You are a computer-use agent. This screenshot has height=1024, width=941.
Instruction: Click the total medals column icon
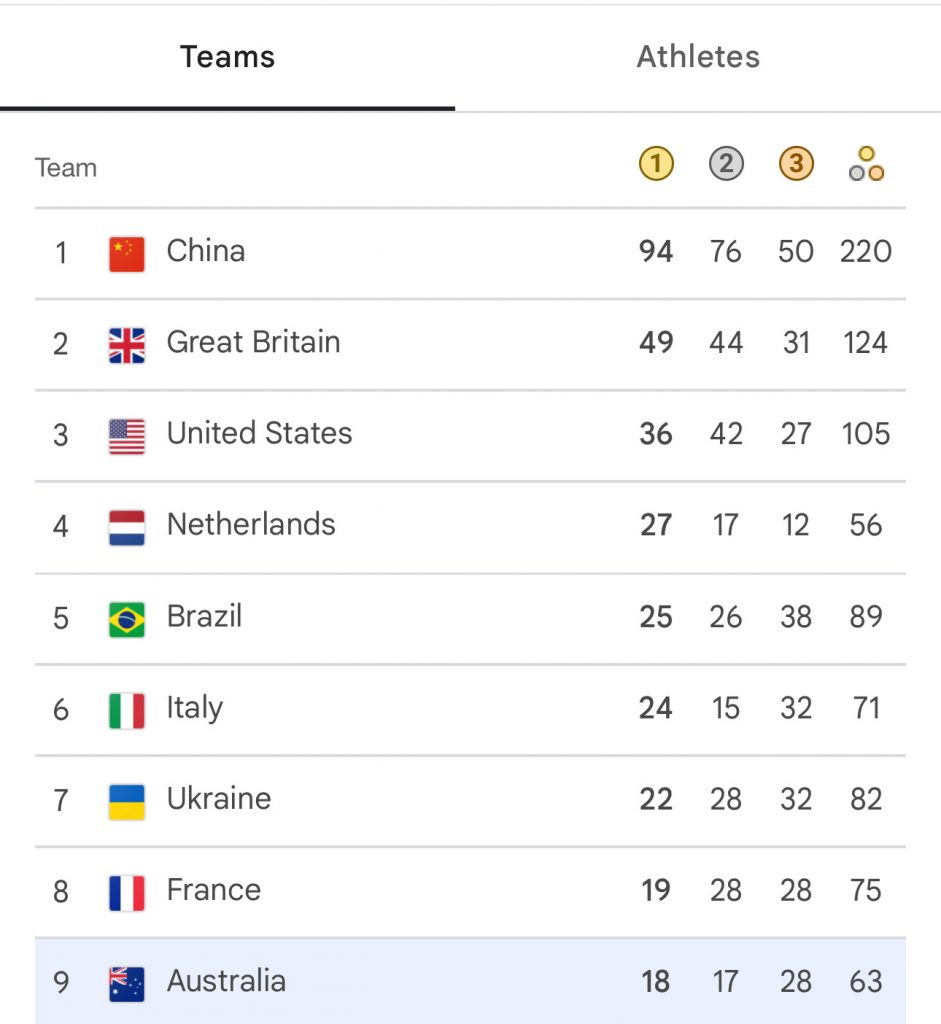866,163
